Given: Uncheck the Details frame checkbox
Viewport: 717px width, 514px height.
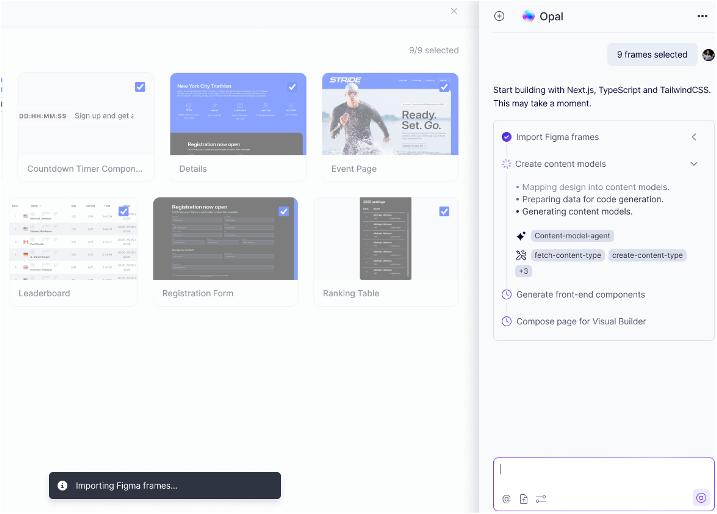Looking at the screenshot, I should [x=292, y=87].
